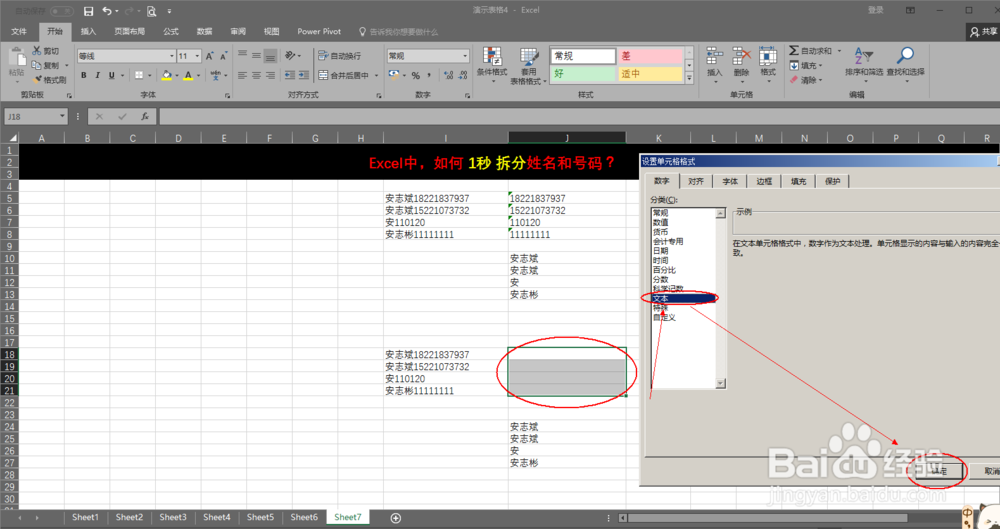The width and height of the screenshot is (1000, 529).
Task: Expand the Name Box dropdown
Action: click(x=62, y=116)
